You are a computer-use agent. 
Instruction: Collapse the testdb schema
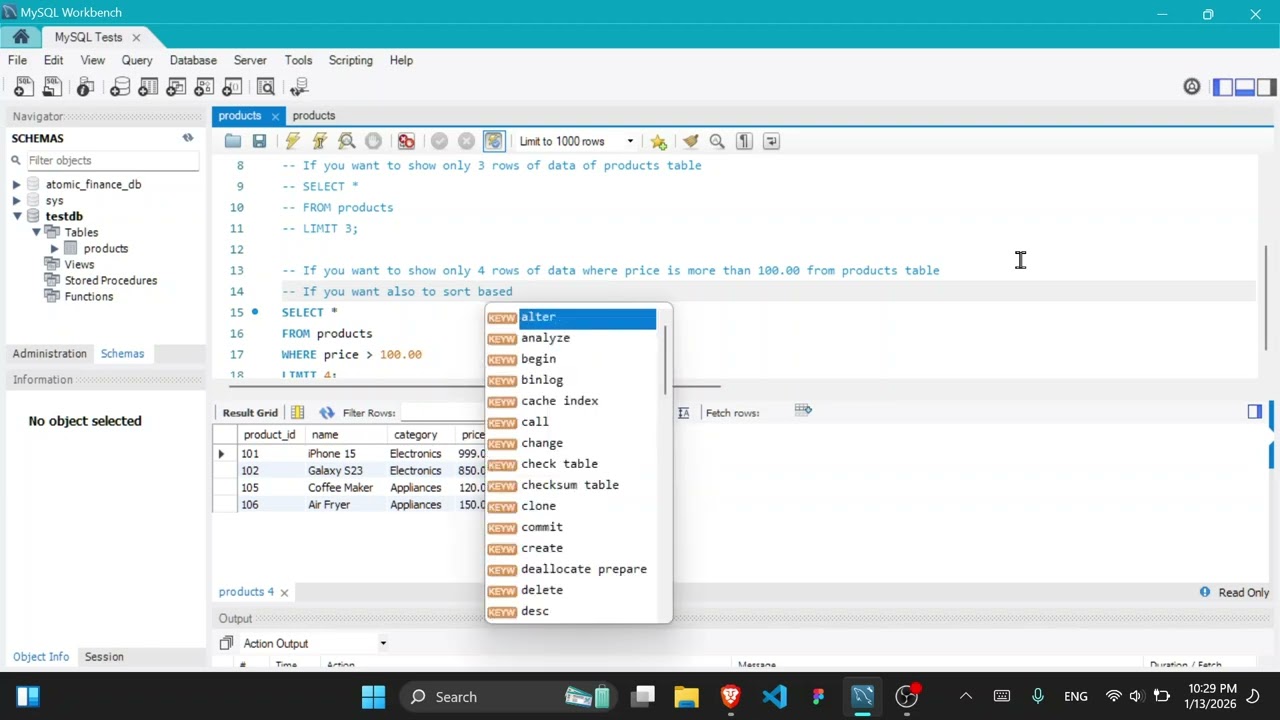[x=17, y=216]
